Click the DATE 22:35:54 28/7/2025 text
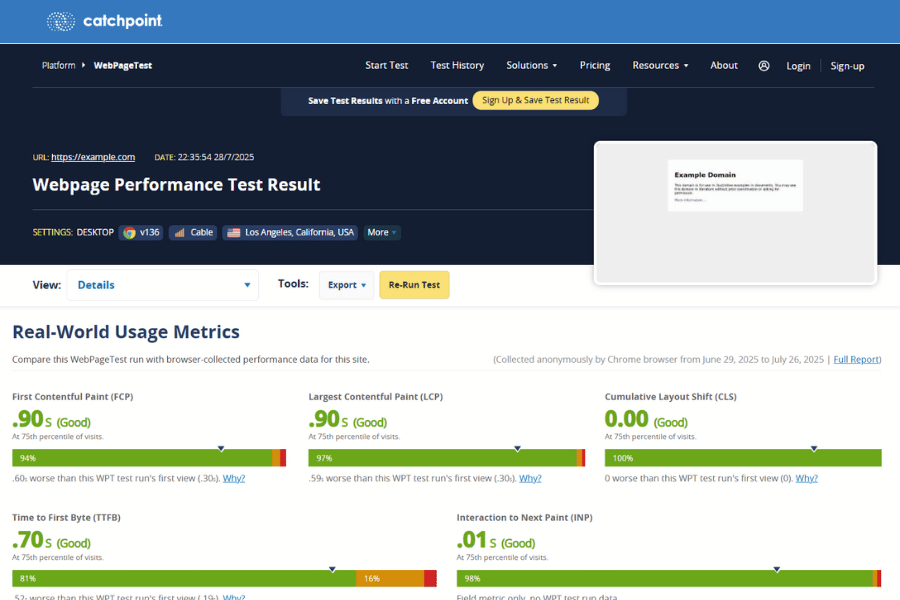900x600 pixels. (204, 157)
